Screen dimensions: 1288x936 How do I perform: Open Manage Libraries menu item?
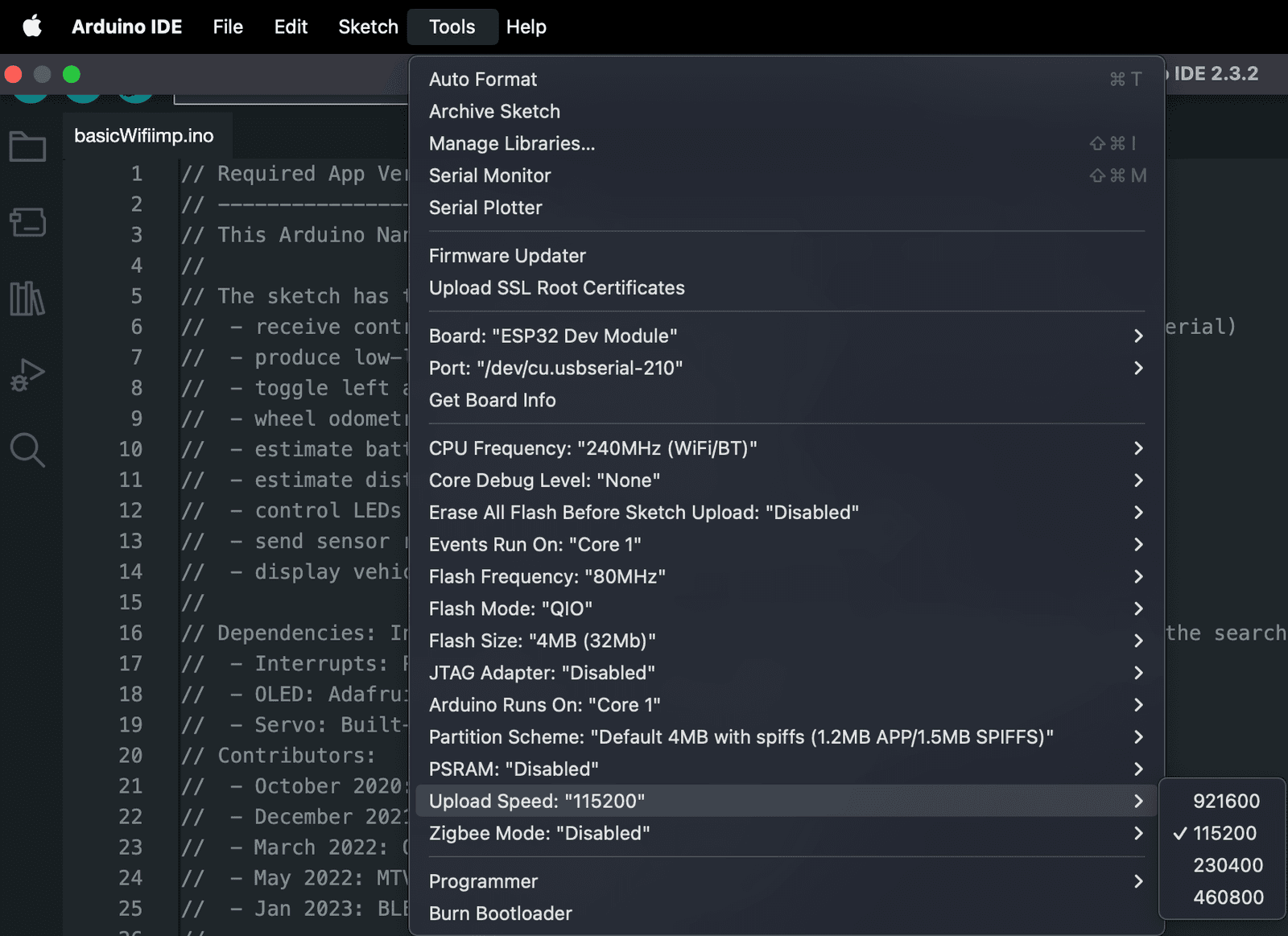pos(786,143)
